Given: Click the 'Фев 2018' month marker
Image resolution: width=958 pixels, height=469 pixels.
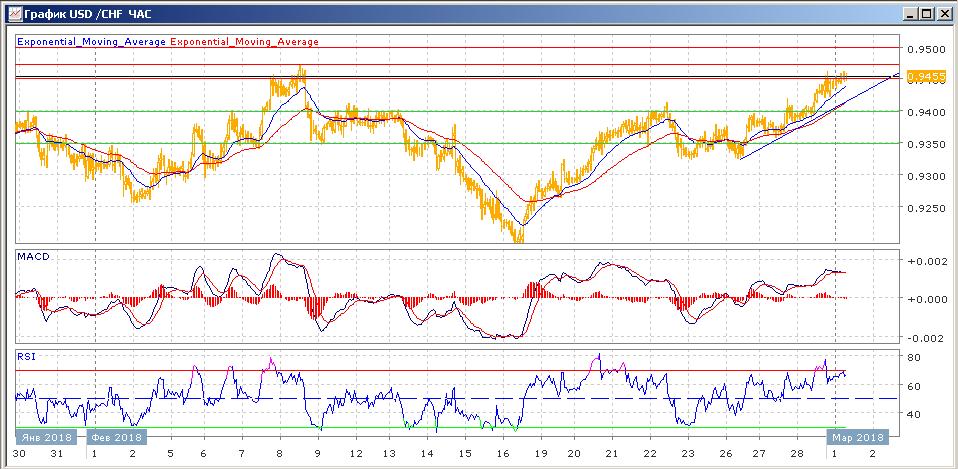Looking at the screenshot, I should pyautogui.click(x=116, y=437).
